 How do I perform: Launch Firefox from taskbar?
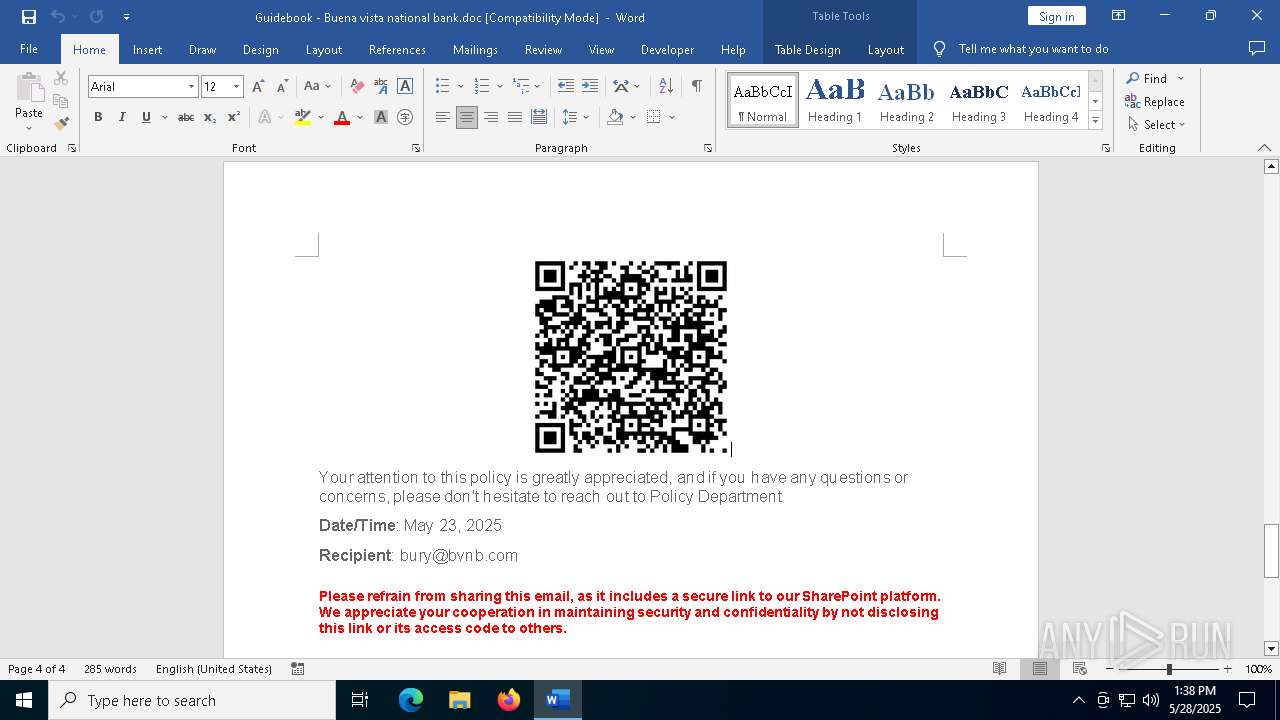point(509,700)
